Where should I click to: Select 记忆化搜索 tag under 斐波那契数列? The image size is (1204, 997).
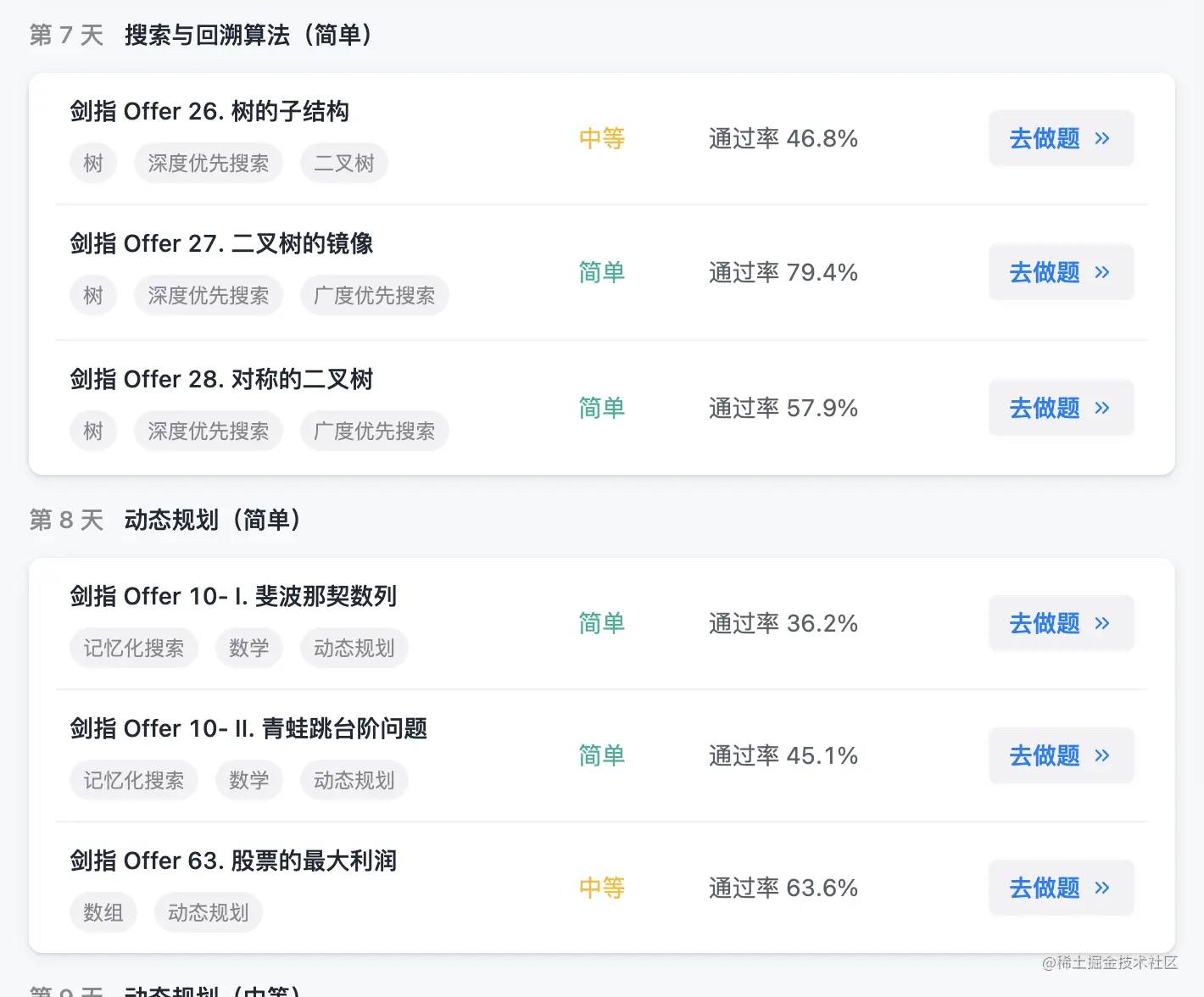pos(133,648)
